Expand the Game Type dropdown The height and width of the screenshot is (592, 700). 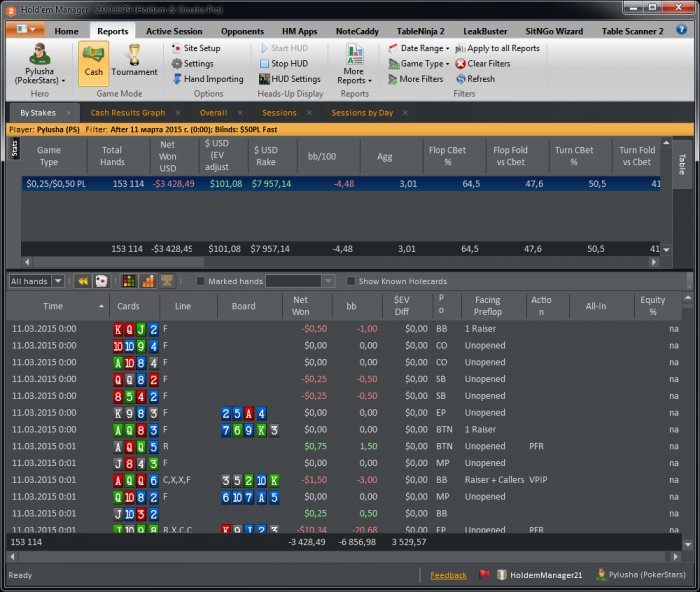[420, 64]
